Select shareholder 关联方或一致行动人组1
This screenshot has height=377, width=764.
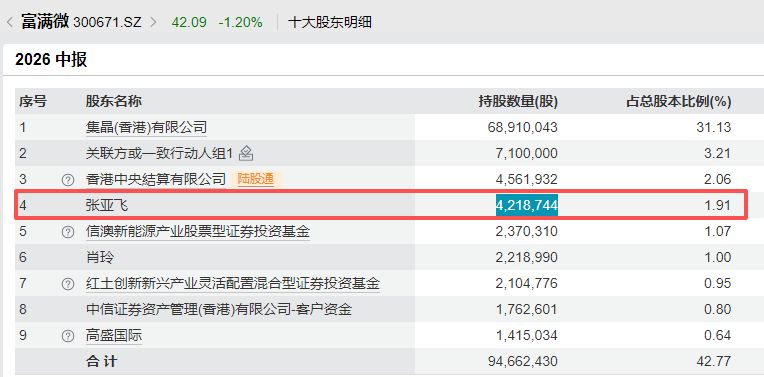tap(159, 154)
